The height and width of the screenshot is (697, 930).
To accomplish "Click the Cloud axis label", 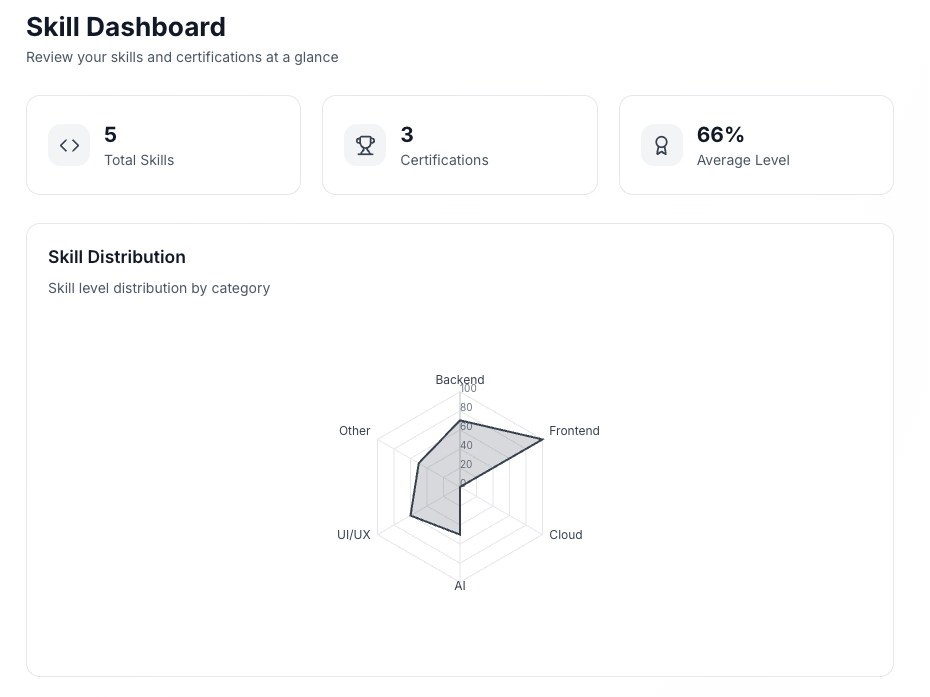I will (566, 535).
